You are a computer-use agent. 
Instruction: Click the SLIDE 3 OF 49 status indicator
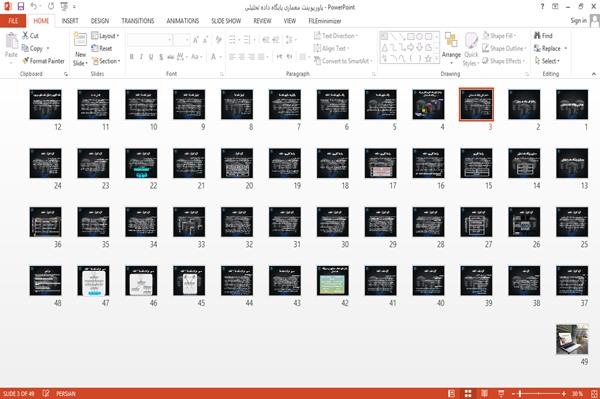coord(18,394)
